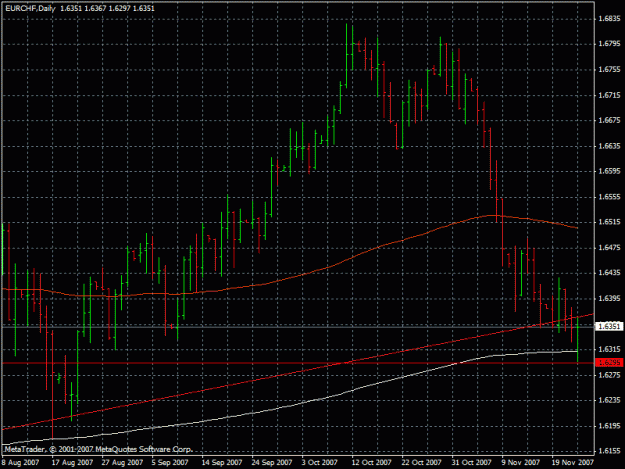
Task: Click the 1.6475 price scale value
Action: (x=610, y=247)
